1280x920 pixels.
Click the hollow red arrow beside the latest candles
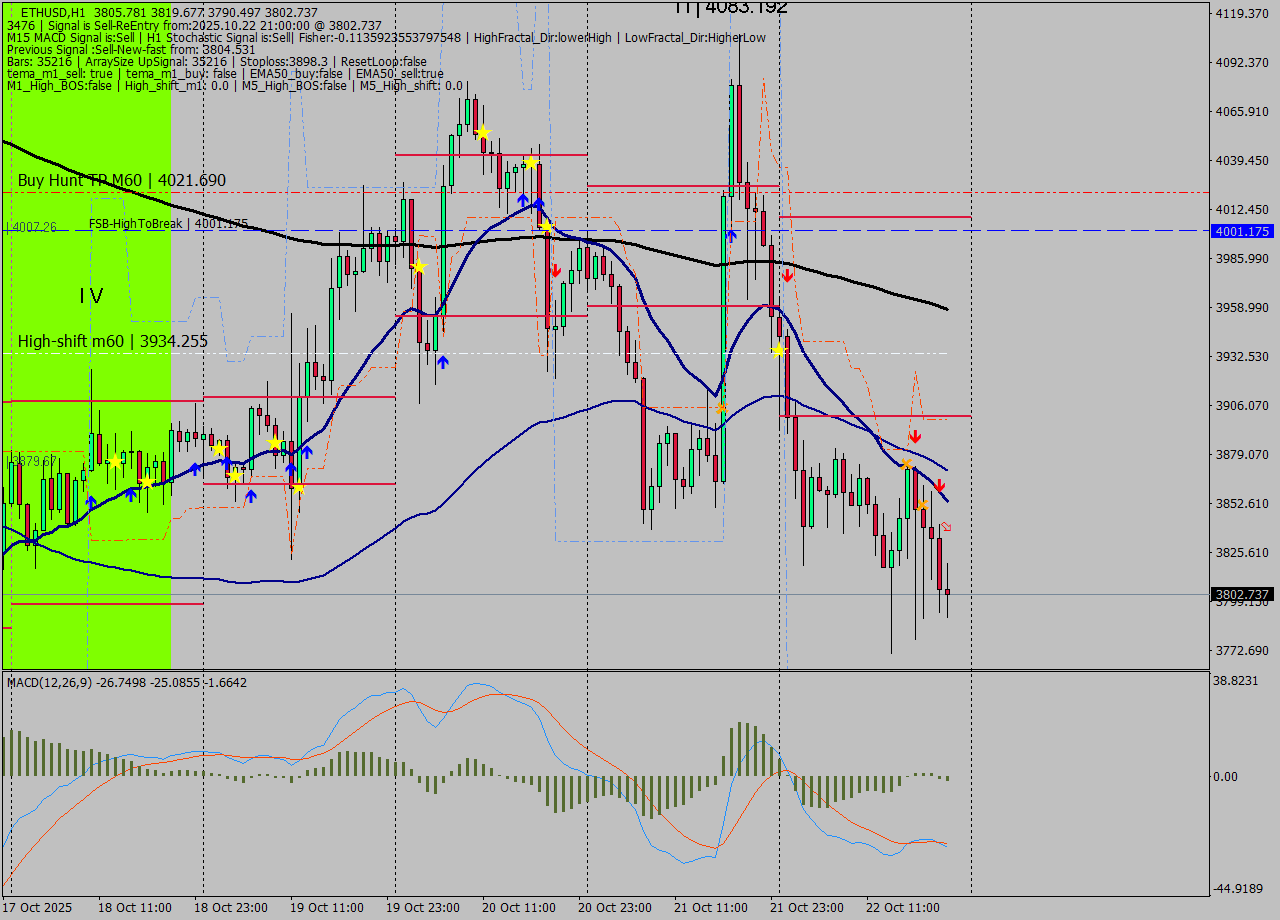point(946,527)
